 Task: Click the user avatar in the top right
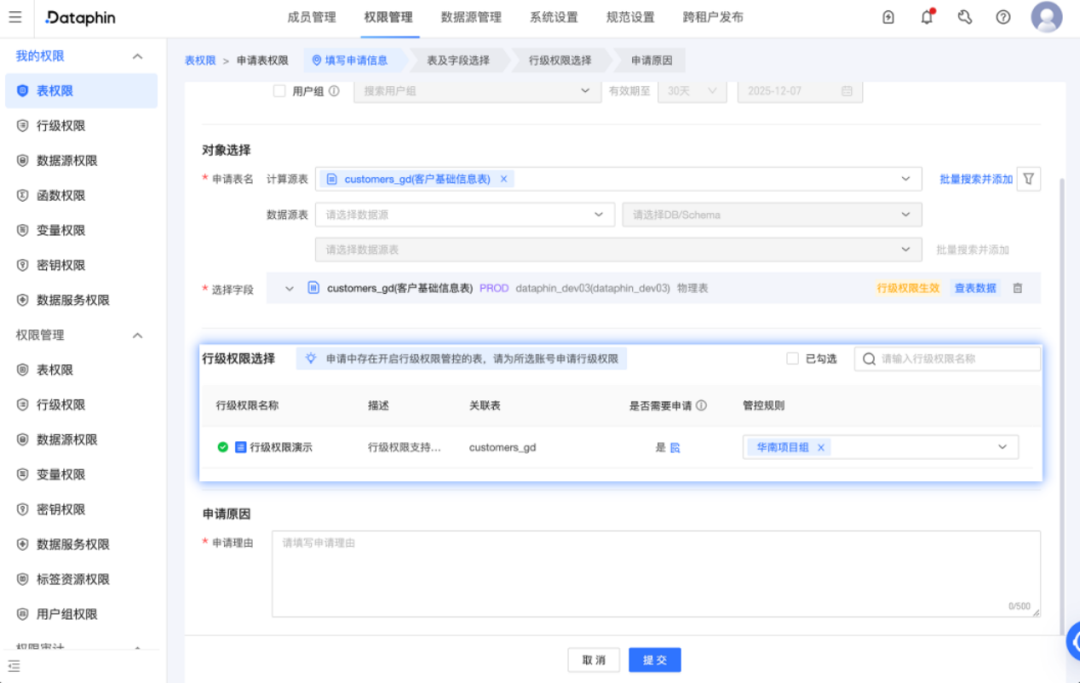coord(1046,17)
